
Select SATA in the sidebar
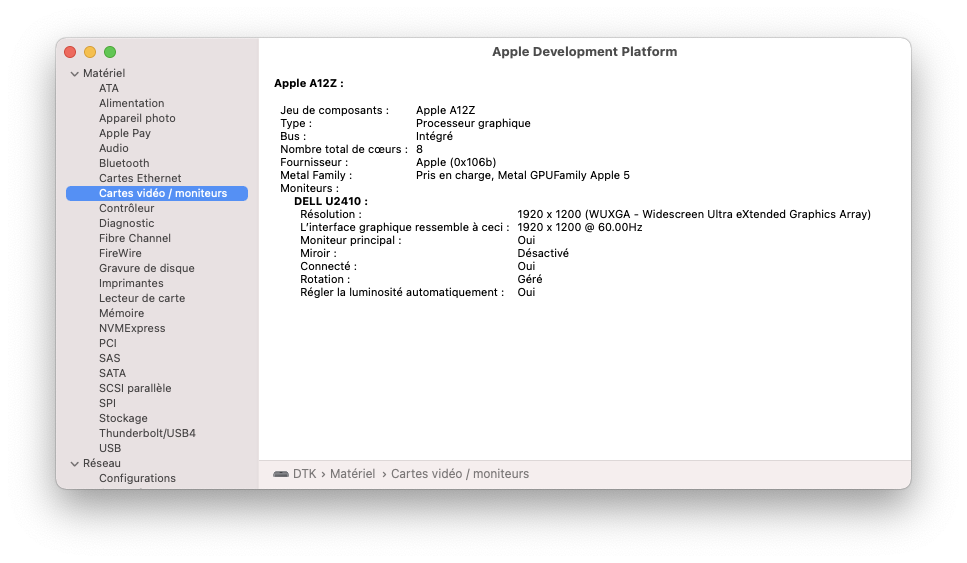pos(112,373)
